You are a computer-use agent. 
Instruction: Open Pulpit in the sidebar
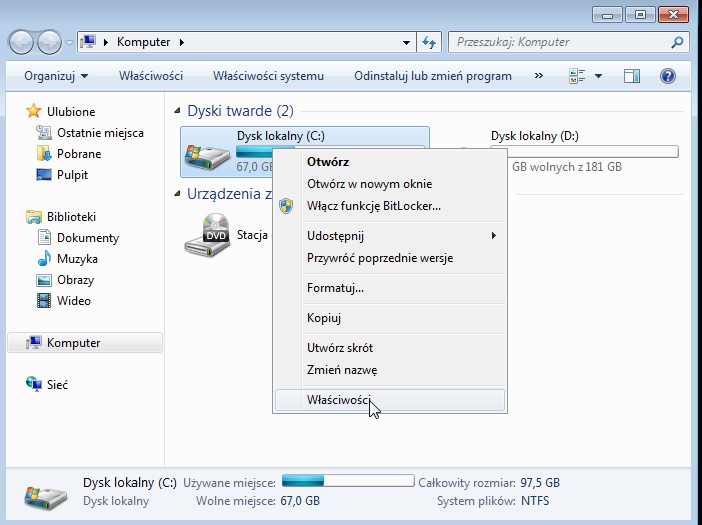[72, 175]
